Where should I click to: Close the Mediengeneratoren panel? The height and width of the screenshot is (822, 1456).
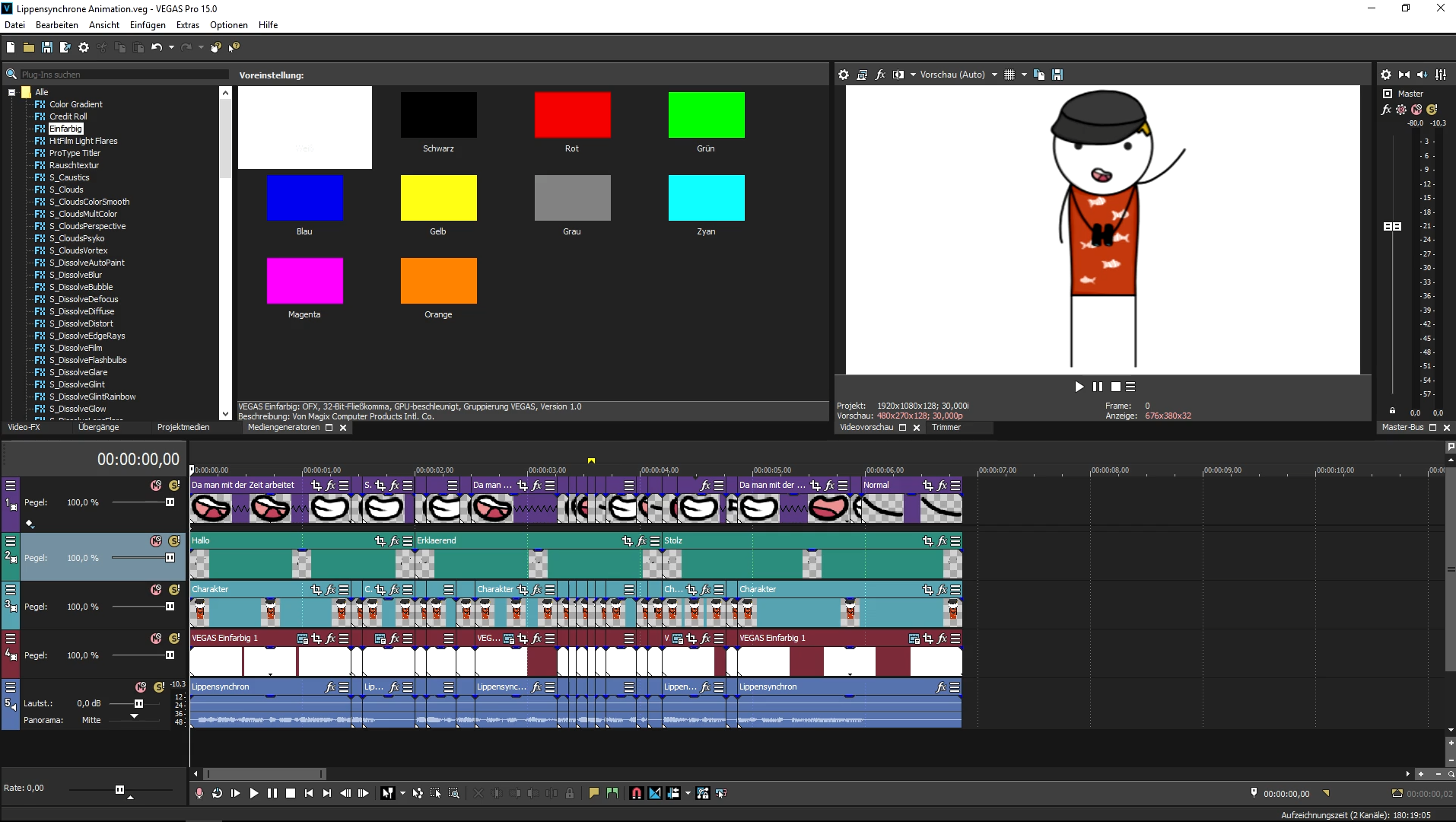pos(343,428)
